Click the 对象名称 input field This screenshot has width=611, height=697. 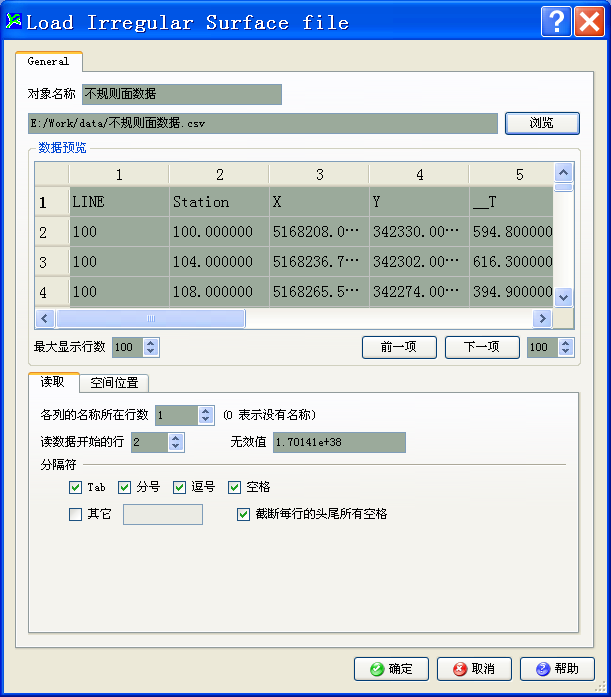pyautogui.click(x=182, y=94)
